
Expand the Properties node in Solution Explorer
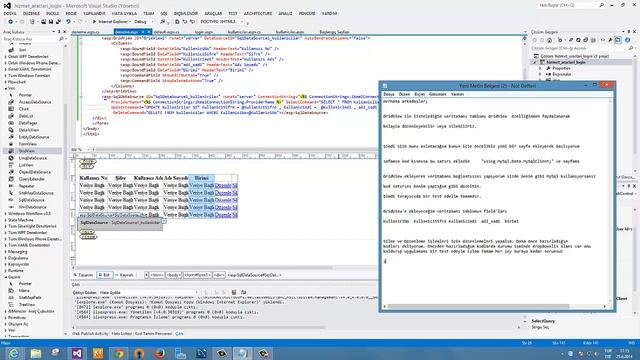pos(541,69)
